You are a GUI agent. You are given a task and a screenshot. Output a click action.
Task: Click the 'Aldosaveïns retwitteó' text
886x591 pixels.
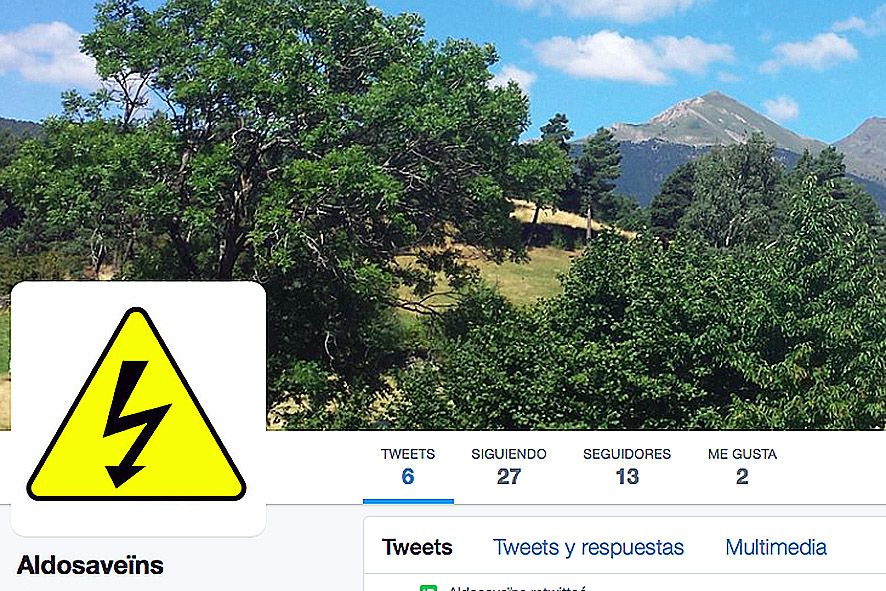click(x=517, y=588)
